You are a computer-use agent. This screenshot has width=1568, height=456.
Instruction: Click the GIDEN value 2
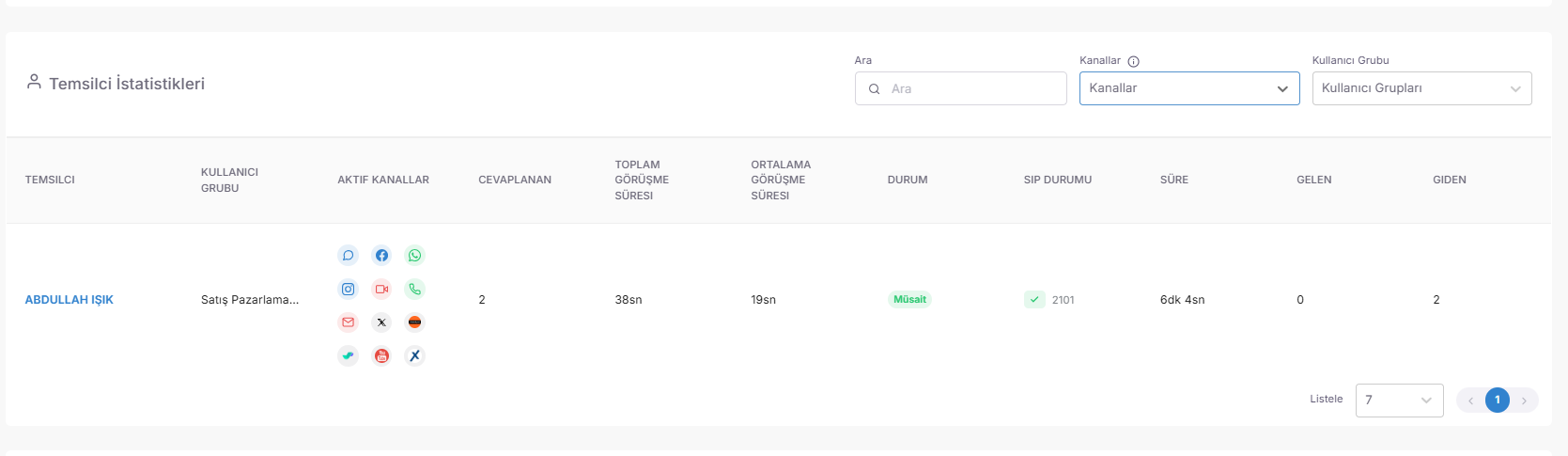(1436, 300)
